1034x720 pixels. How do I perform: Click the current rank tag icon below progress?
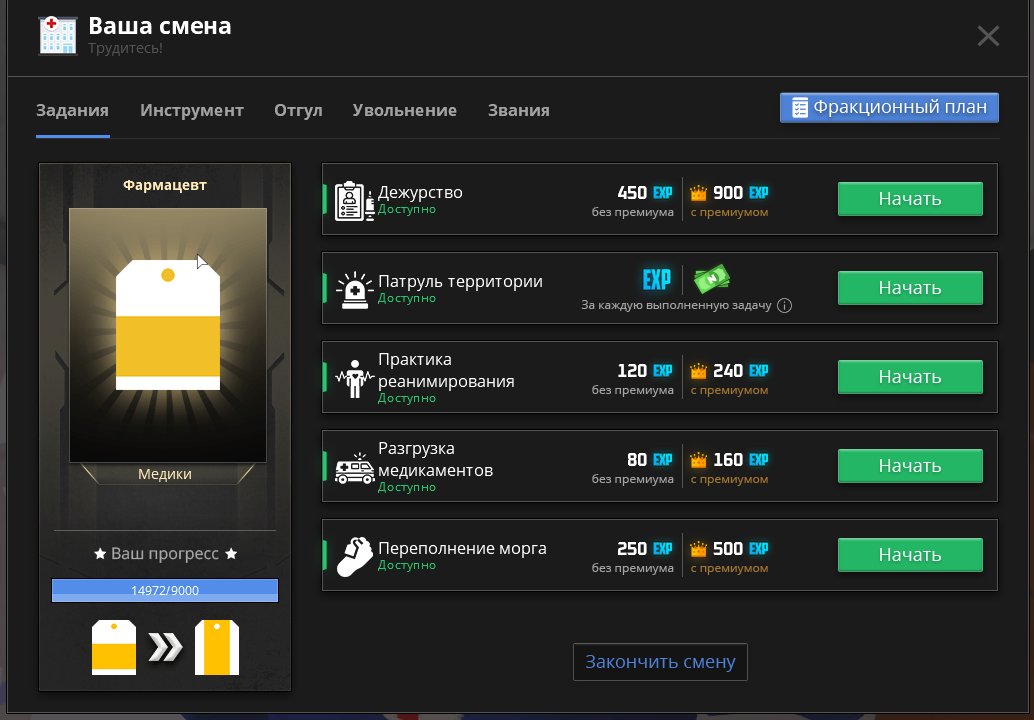point(114,647)
